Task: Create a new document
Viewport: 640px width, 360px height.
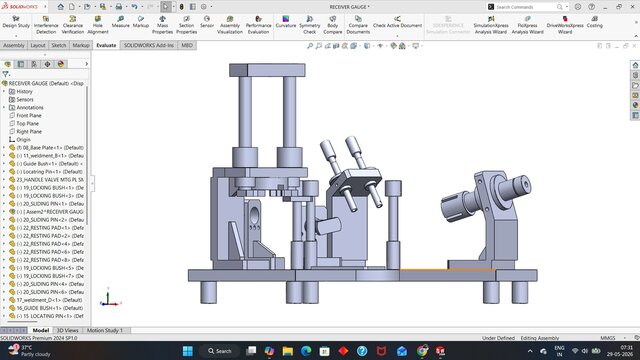Action: (x=71, y=7)
